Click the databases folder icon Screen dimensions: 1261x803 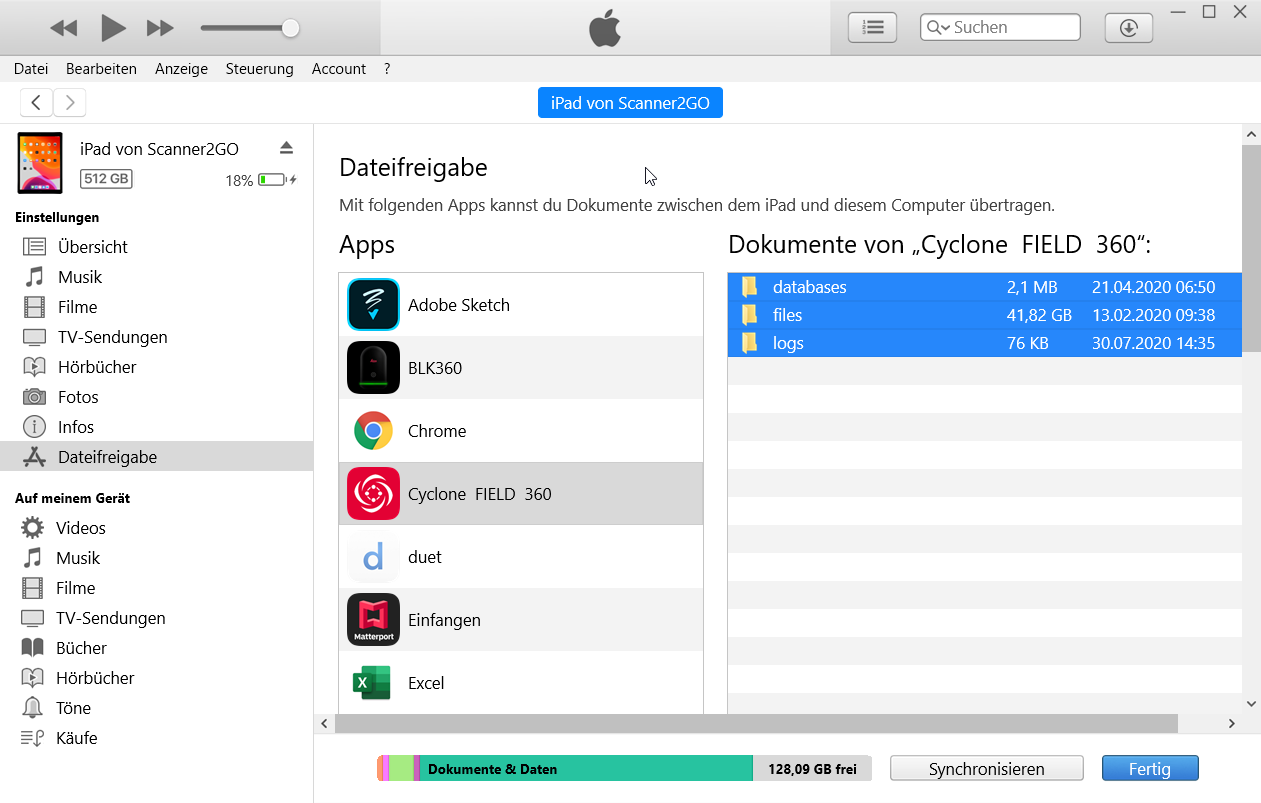(750, 287)
